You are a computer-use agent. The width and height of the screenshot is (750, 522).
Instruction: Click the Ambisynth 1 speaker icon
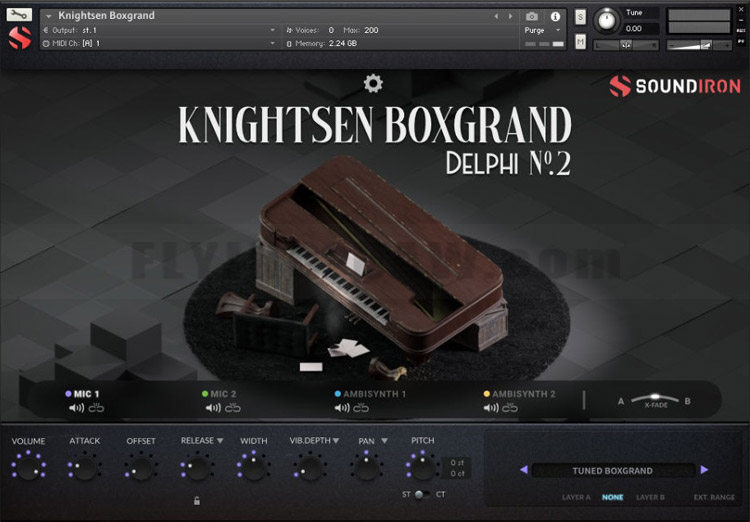click(342, 408)
